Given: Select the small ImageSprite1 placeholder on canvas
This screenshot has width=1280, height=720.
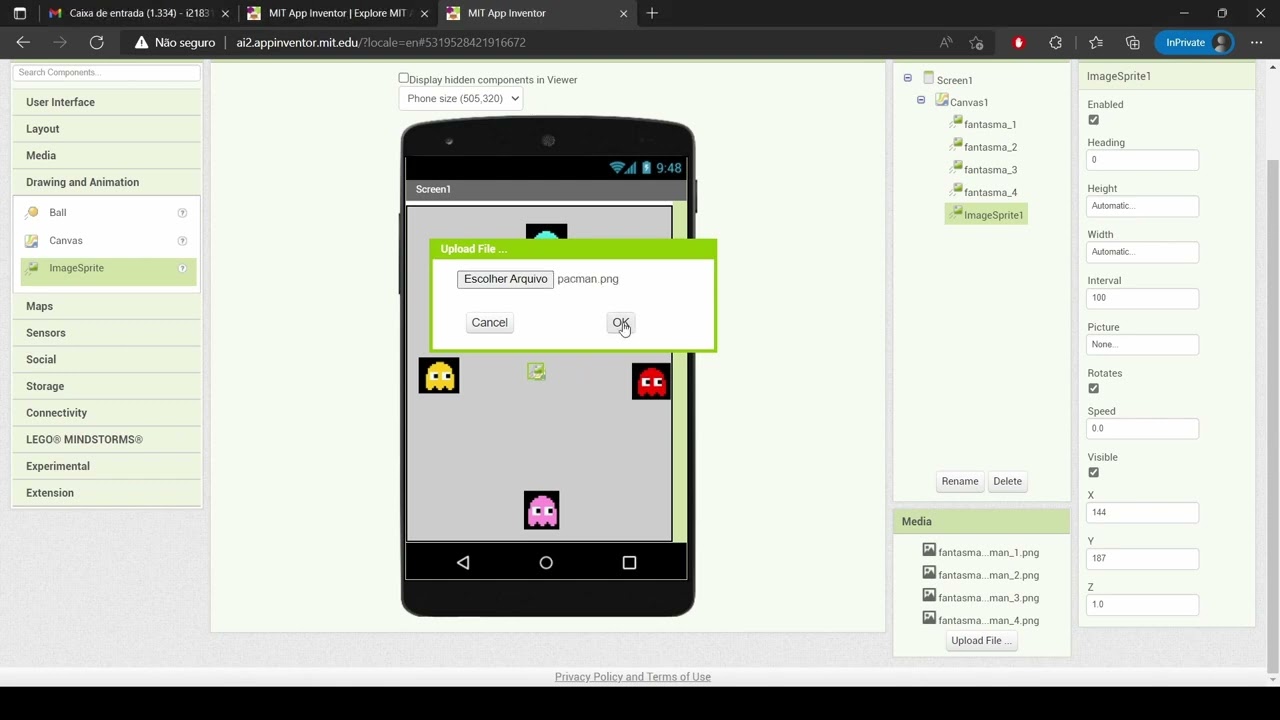Looking at the screenshot, I should pos(536,371).
